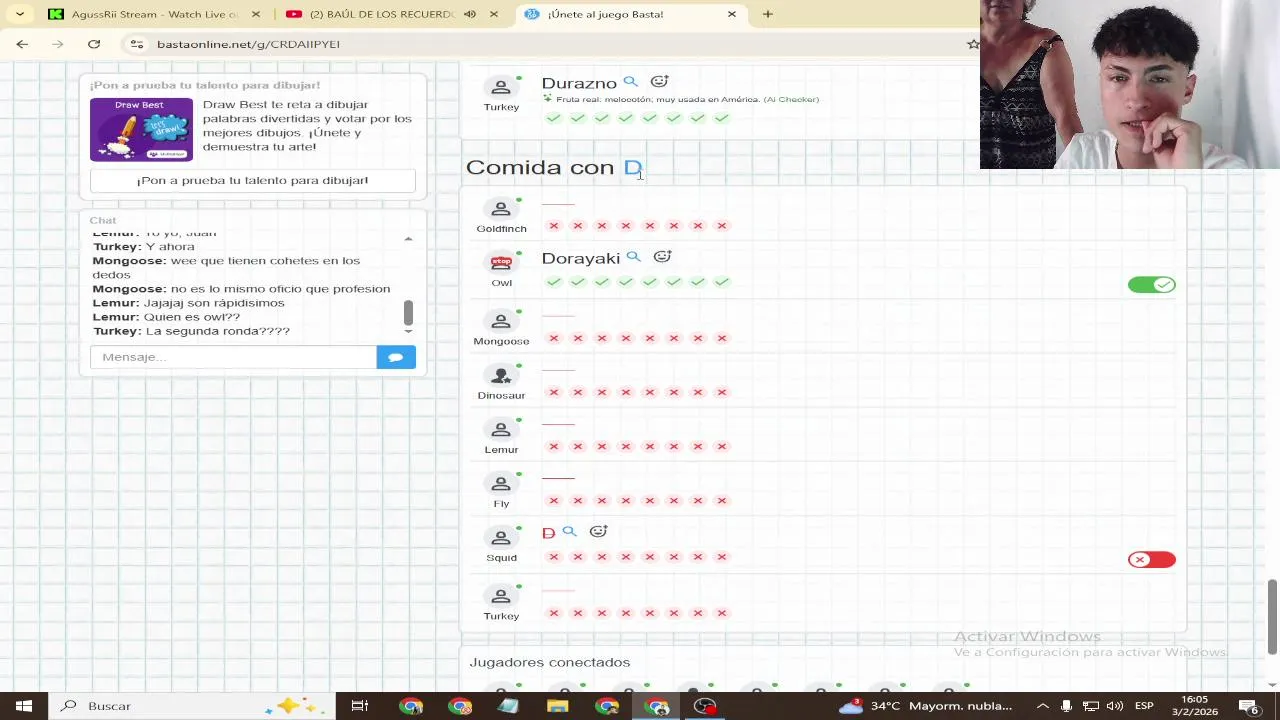Click the Goldfinch player avatar
This screenshot has width=1280, height=720.
501,209
